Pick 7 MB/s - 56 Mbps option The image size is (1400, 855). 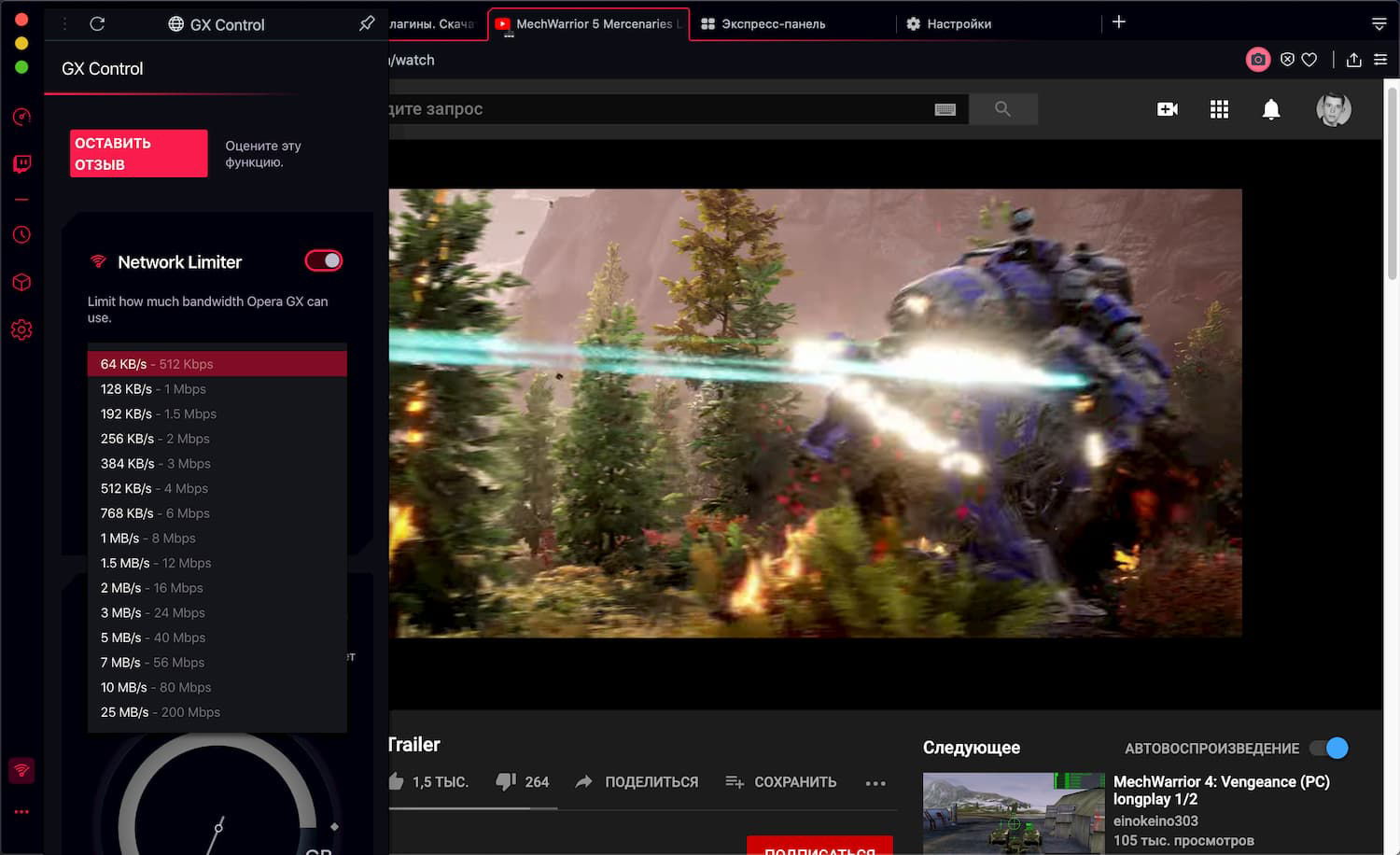[x=217, y=663]
